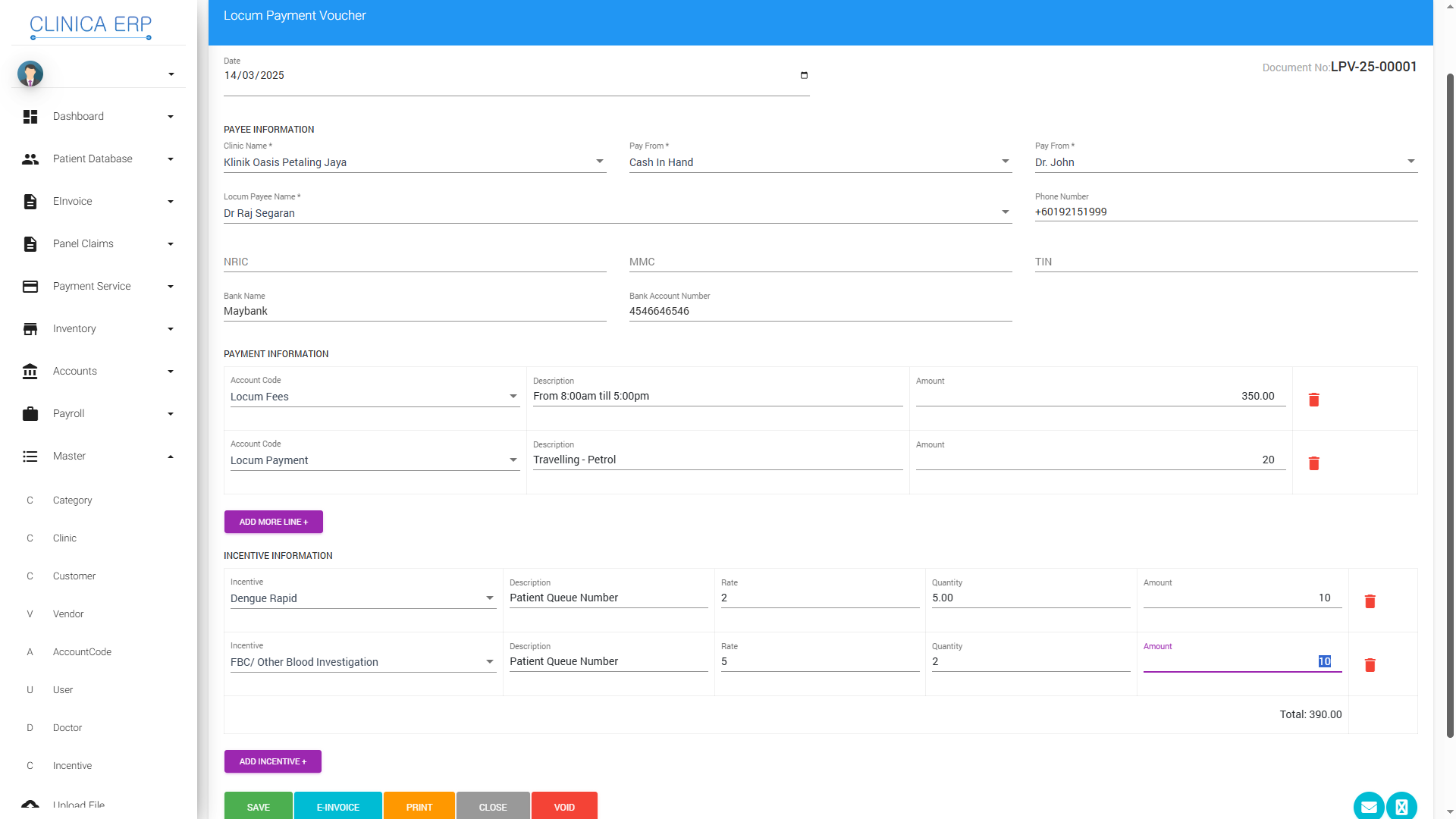Open the date picker calendar icon
Image resolution: width=1456 pixels, height=819 pixels.
point(804,75)
